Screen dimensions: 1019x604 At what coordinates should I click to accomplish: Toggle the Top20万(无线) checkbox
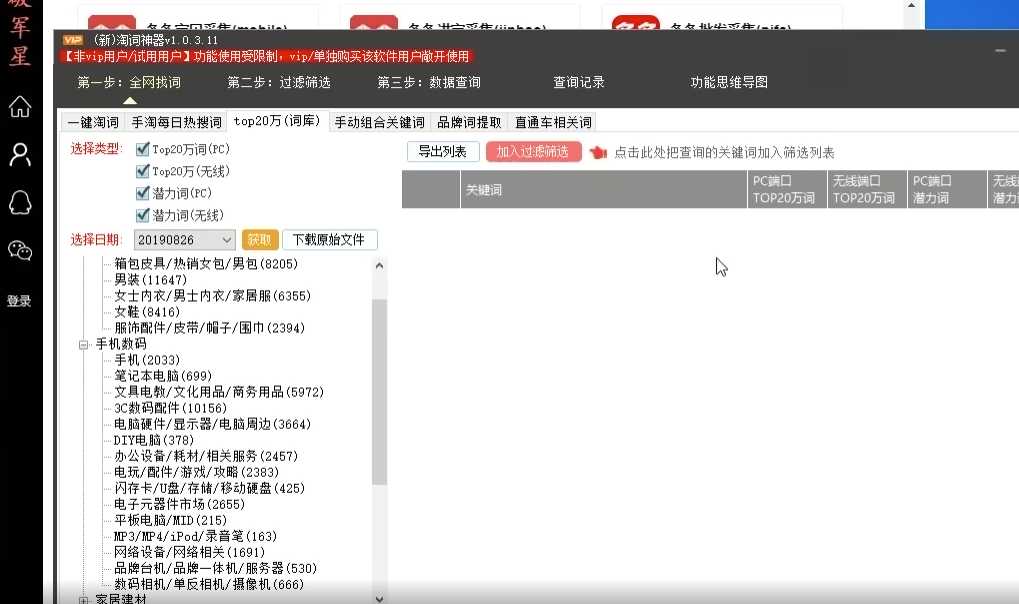click(x=142, y=171)
